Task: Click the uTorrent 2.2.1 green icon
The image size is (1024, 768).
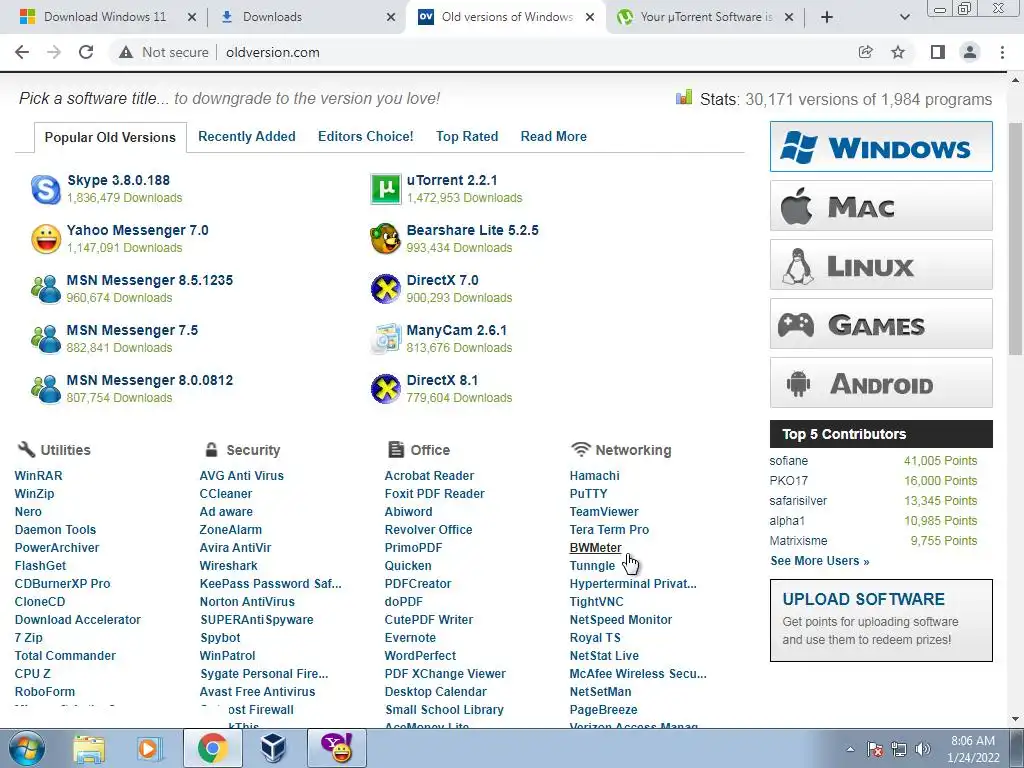Action: point(385,189)
